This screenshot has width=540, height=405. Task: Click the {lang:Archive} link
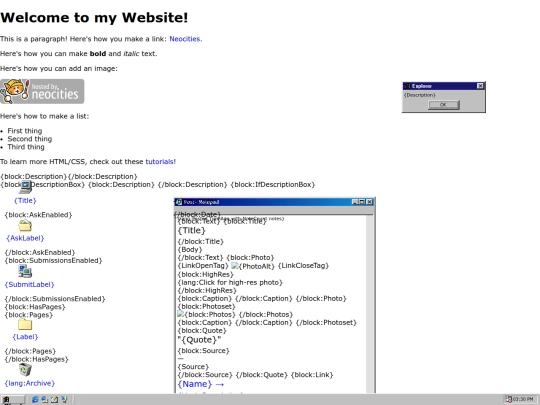pyautogui.click(x=30, y=383)
